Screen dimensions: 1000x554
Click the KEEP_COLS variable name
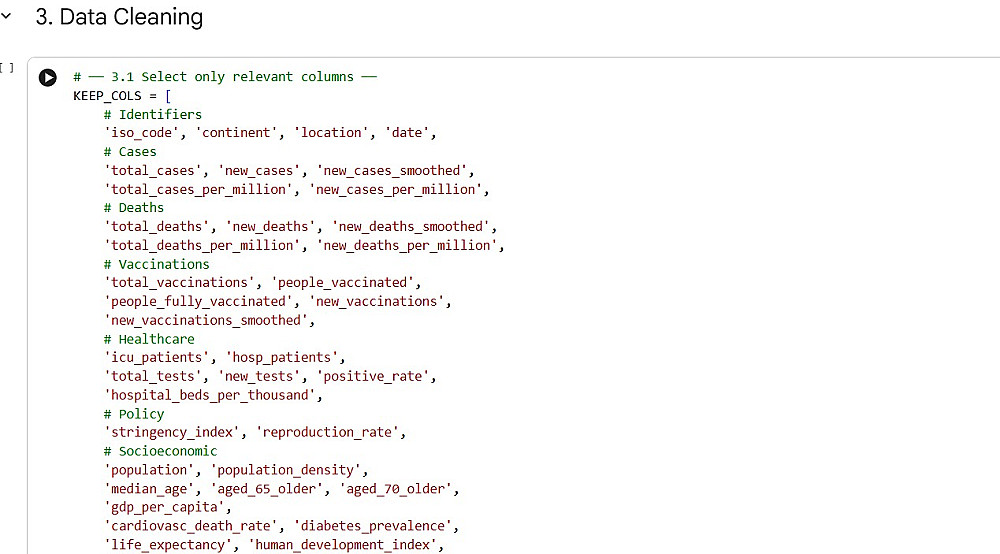(x=107, y=96)
